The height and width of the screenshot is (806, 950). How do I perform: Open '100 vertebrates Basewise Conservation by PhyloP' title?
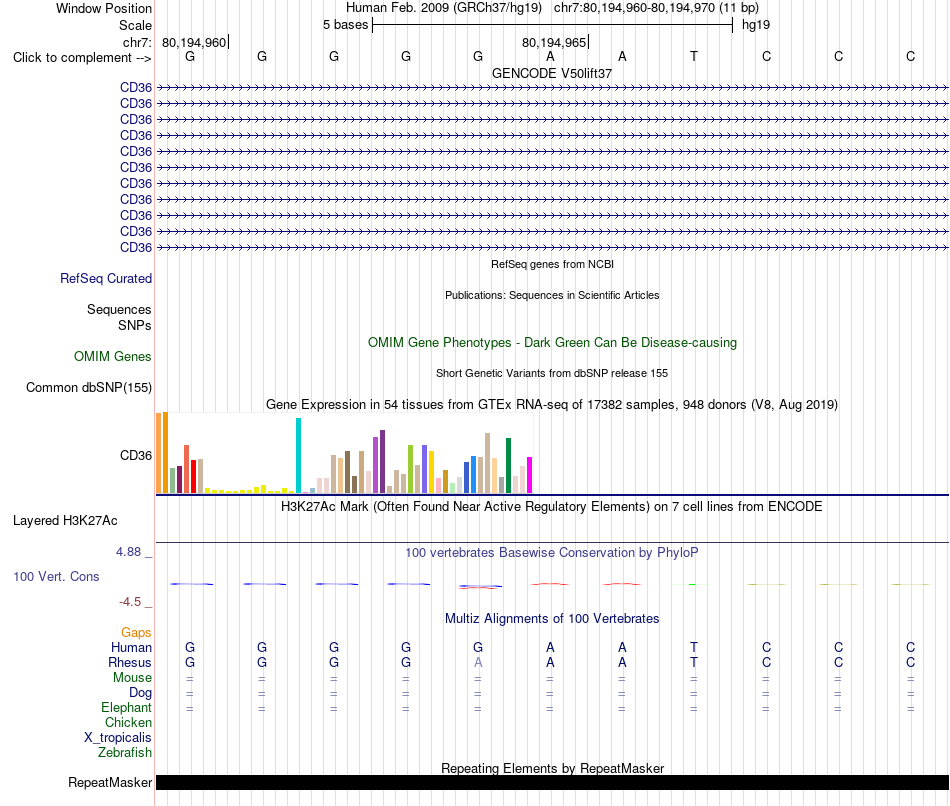click(552, 553)
